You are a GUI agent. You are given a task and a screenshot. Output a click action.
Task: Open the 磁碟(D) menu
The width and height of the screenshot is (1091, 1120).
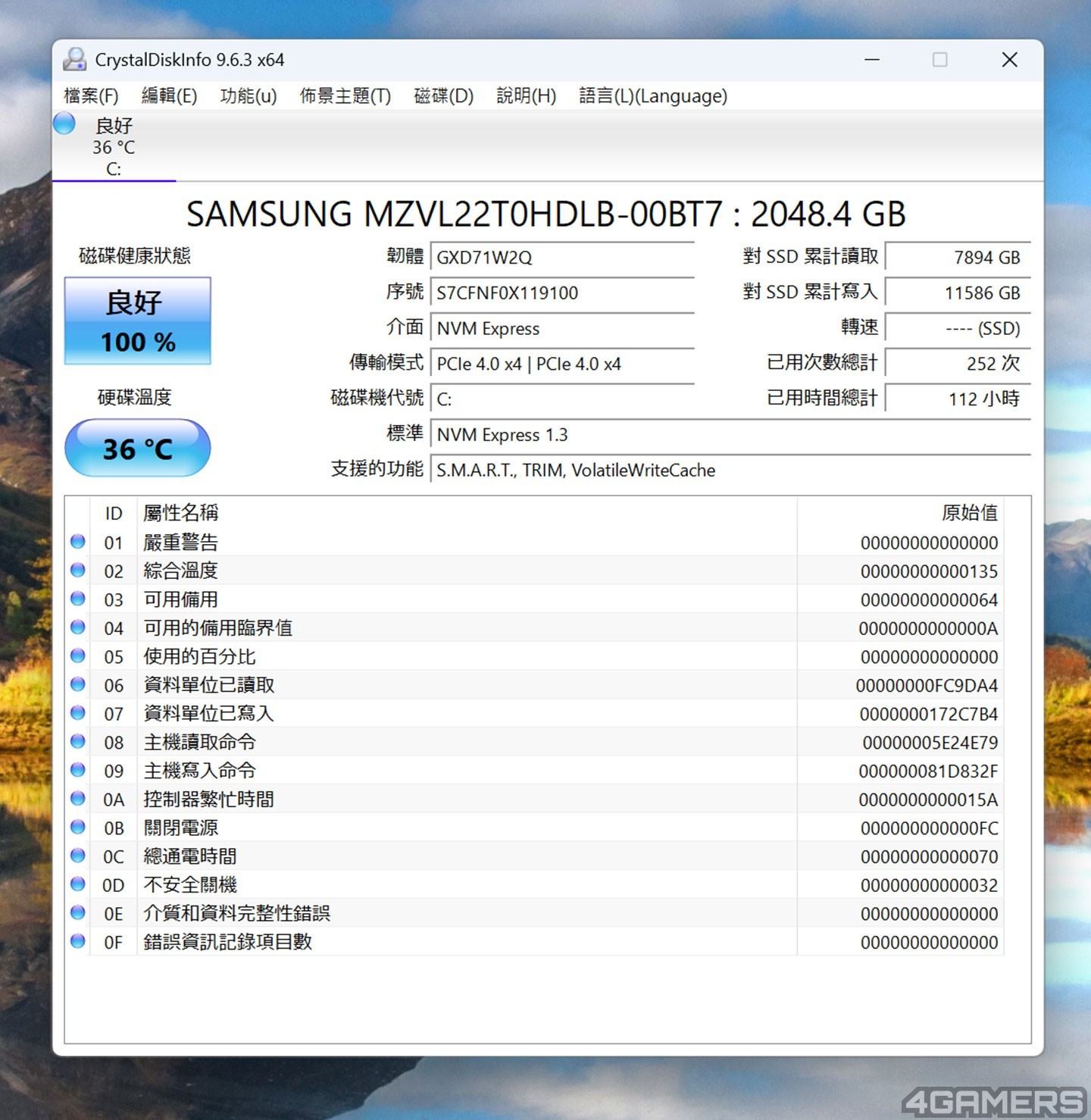[444, 96]
